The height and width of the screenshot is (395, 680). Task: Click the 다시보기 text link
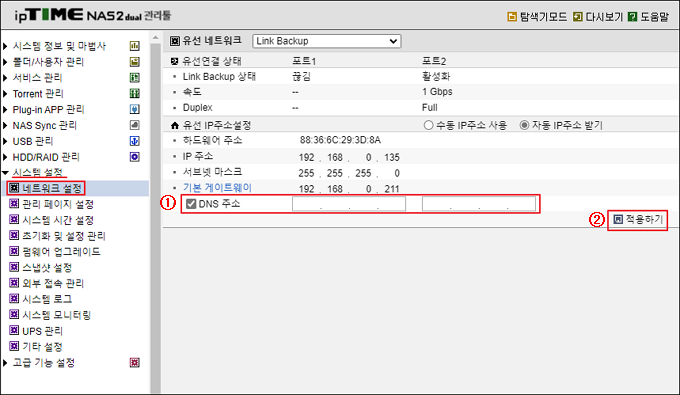[x=604, y=17]
